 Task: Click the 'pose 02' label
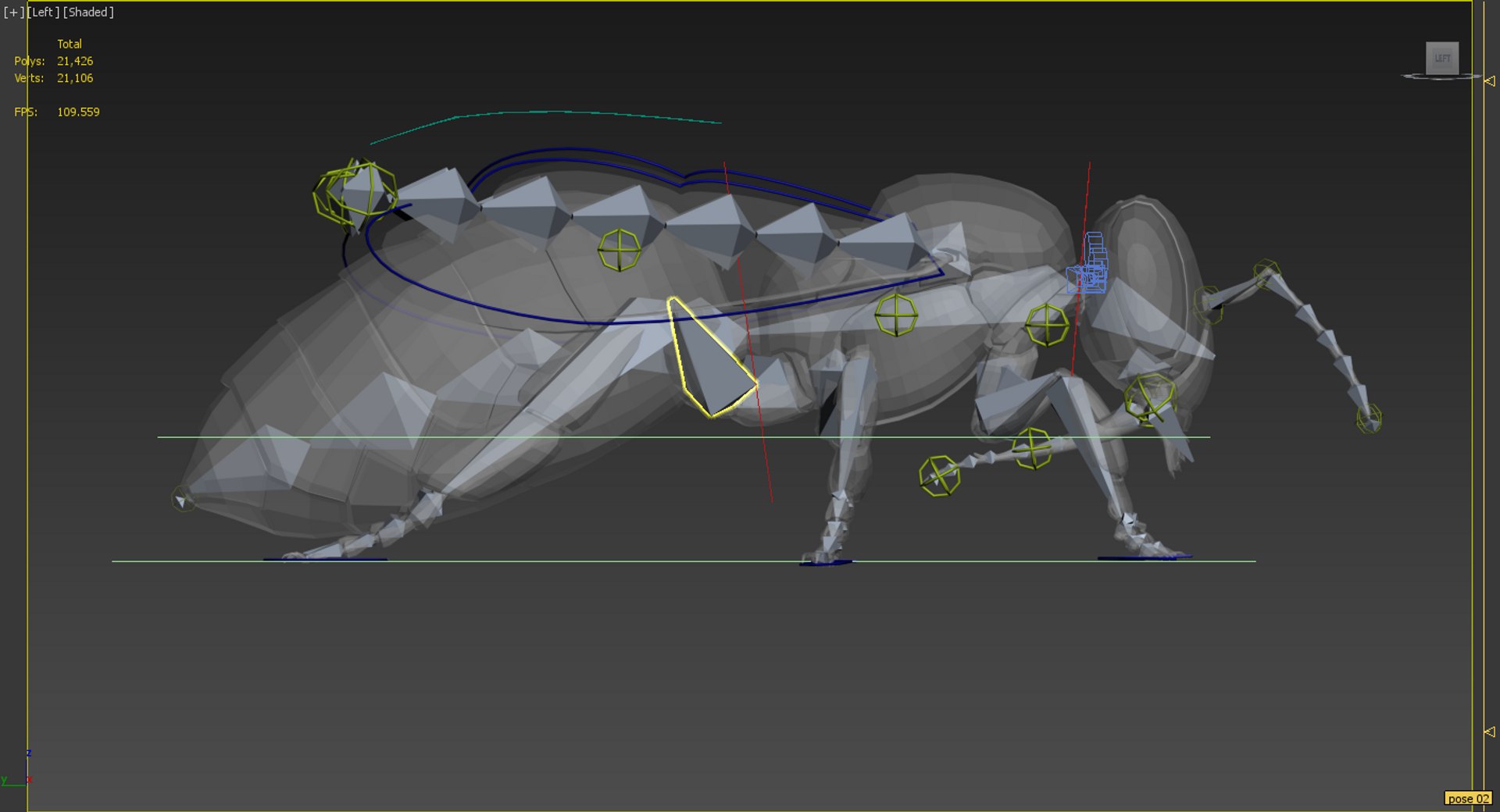pyautogui.click(x=1467, y=799)
